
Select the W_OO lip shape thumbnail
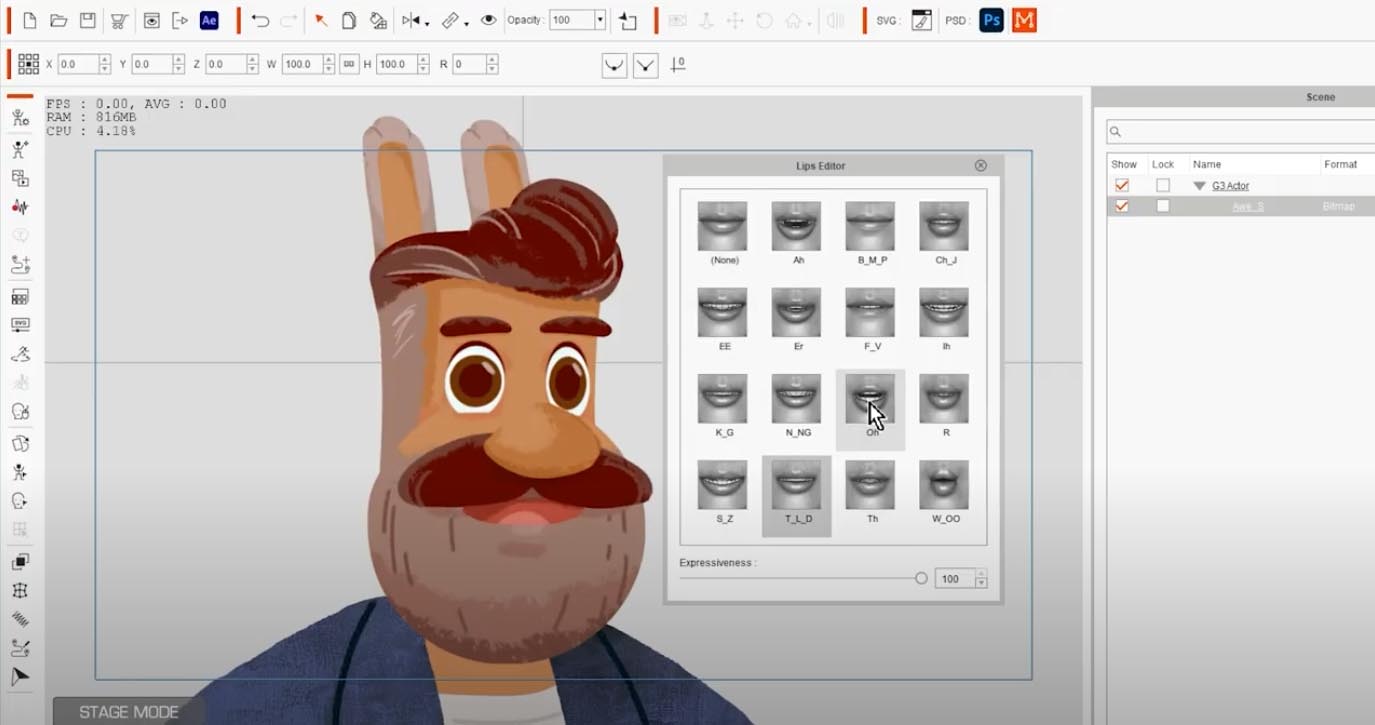click(944, 486)
